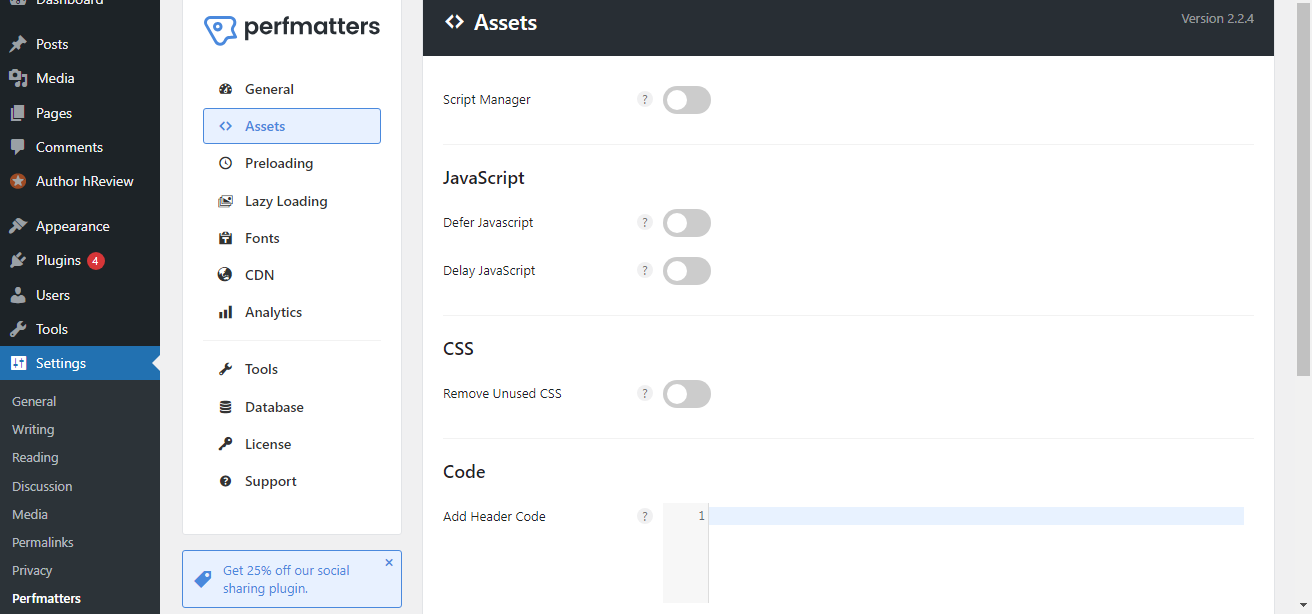Image resolution: width=1312 pixels, height=614 pixels.
Task: Click the Analytics bar chart icon
Action: pyautogui.click(x=225, y=312)
